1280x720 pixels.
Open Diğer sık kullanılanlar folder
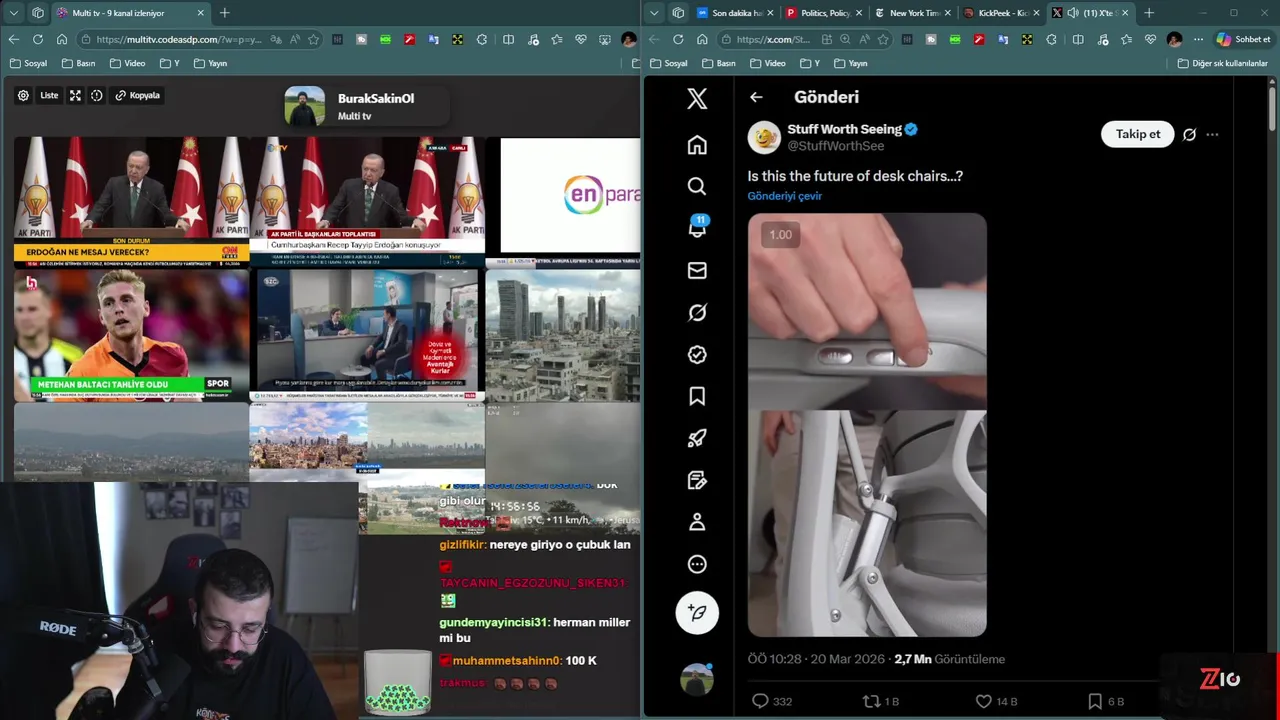coord(1222,63)
